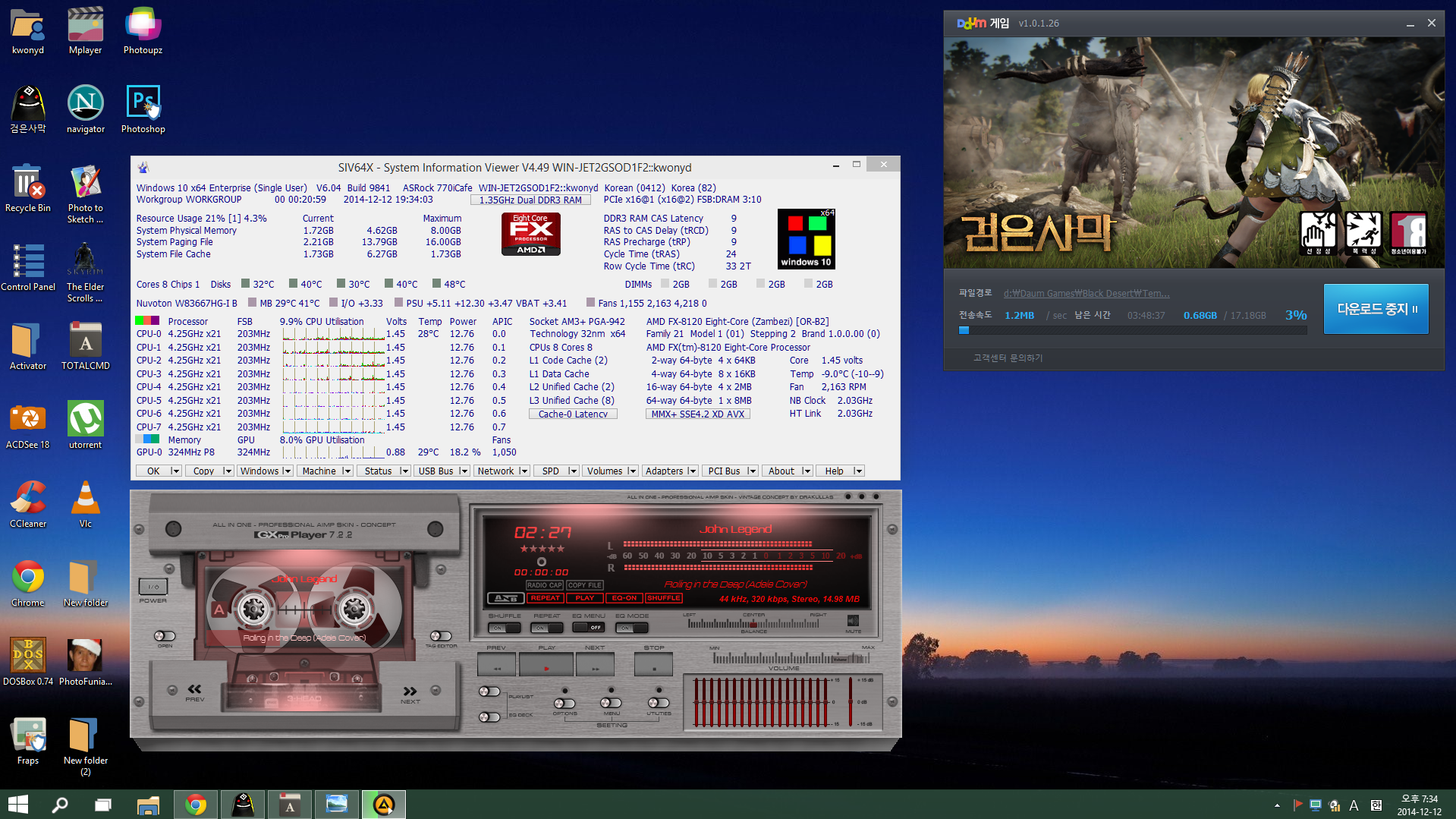The image size is (1456, 819).
Task: Click the AIMP Power button on cassette deck
Action: click(153, 586)
